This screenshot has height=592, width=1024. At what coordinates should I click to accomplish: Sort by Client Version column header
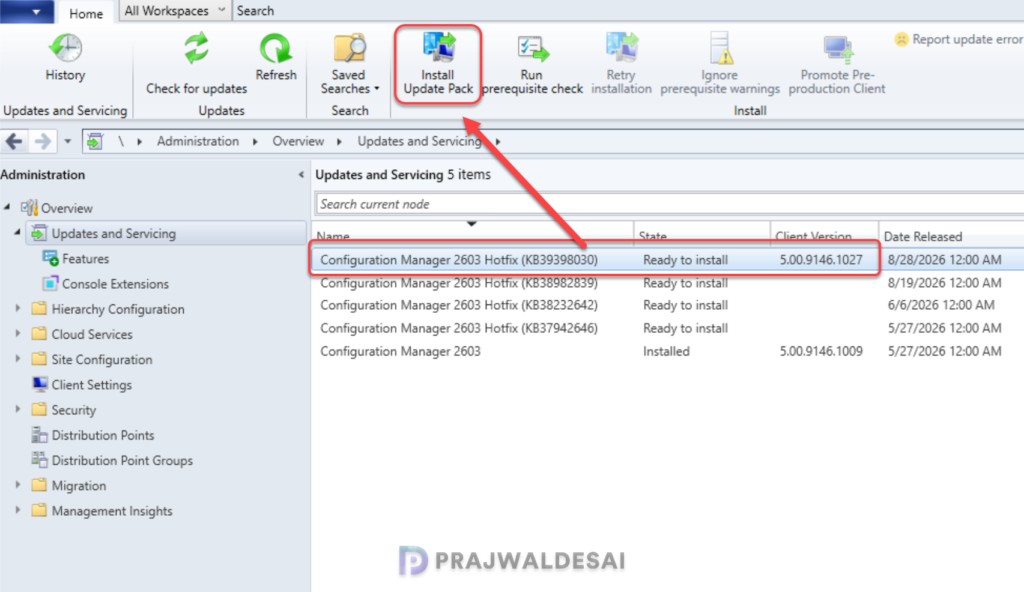point(824,235)
